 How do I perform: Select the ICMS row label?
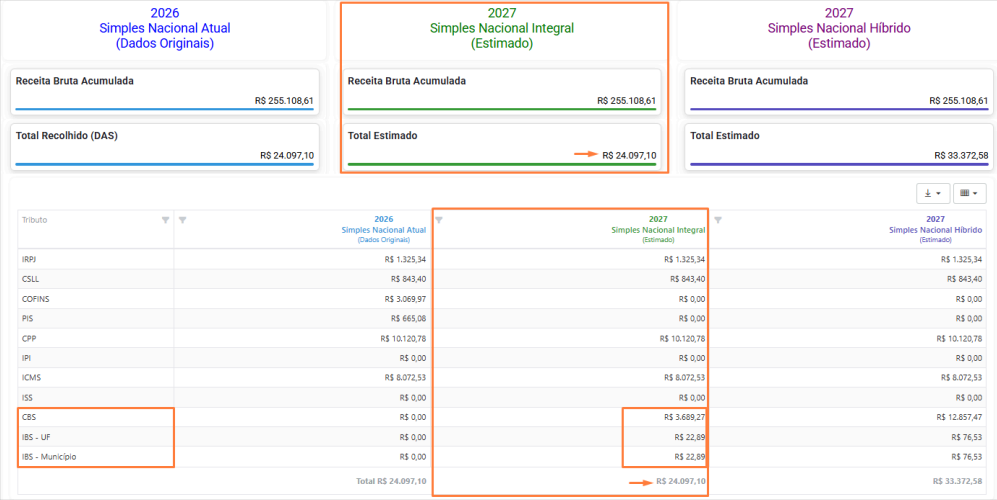coord(31,377)
